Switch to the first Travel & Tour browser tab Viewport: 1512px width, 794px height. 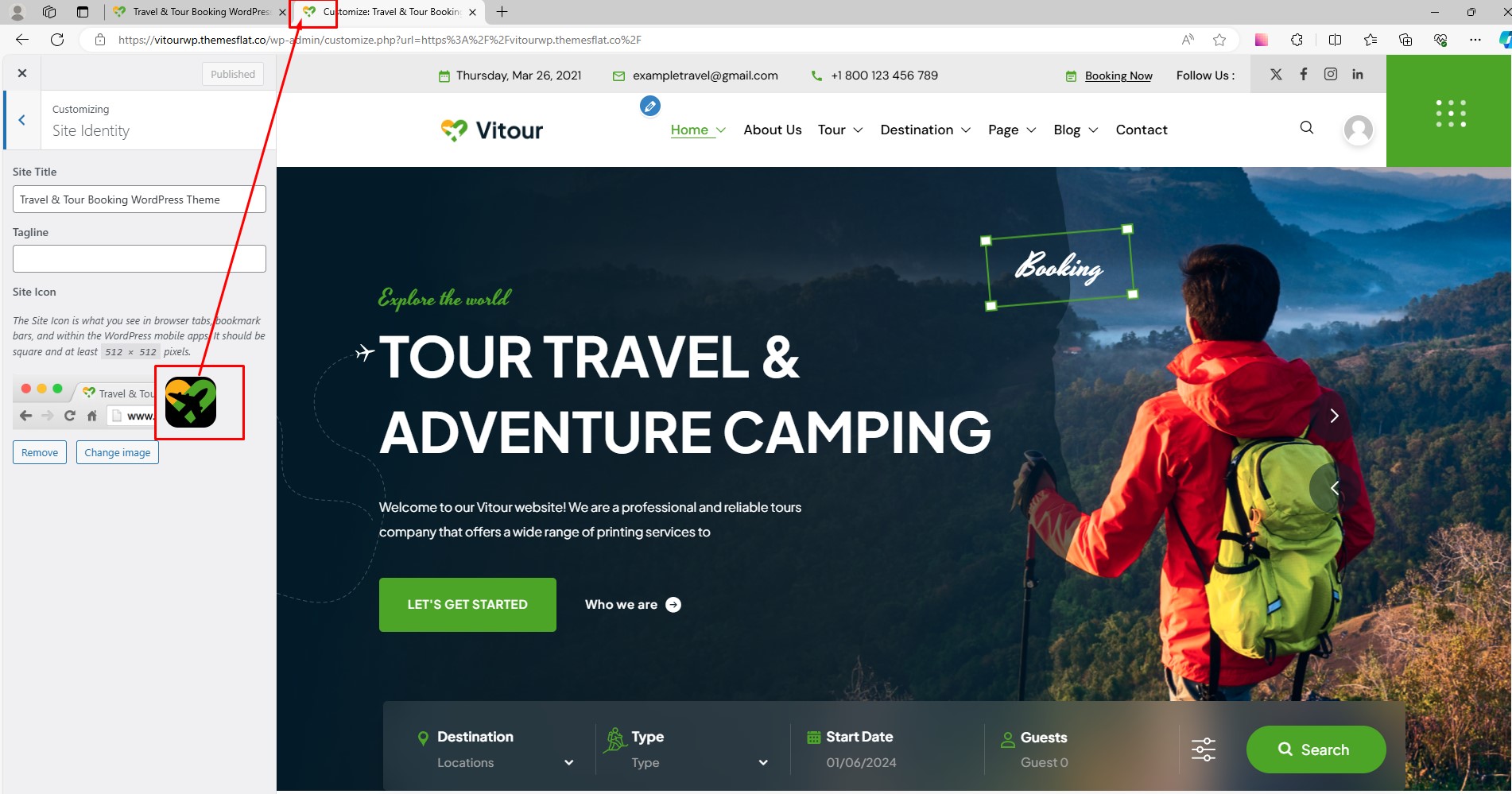click(x=199, y=12)
